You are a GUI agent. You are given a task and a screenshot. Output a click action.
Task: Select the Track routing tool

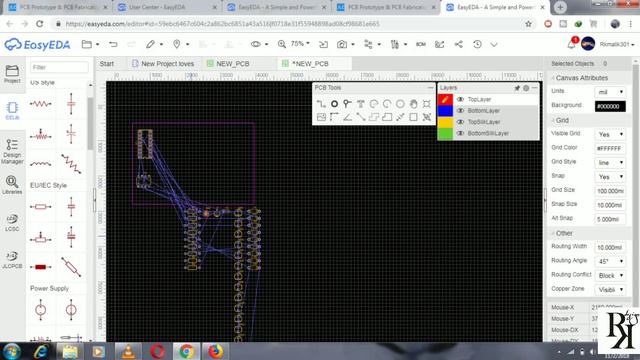321,104
